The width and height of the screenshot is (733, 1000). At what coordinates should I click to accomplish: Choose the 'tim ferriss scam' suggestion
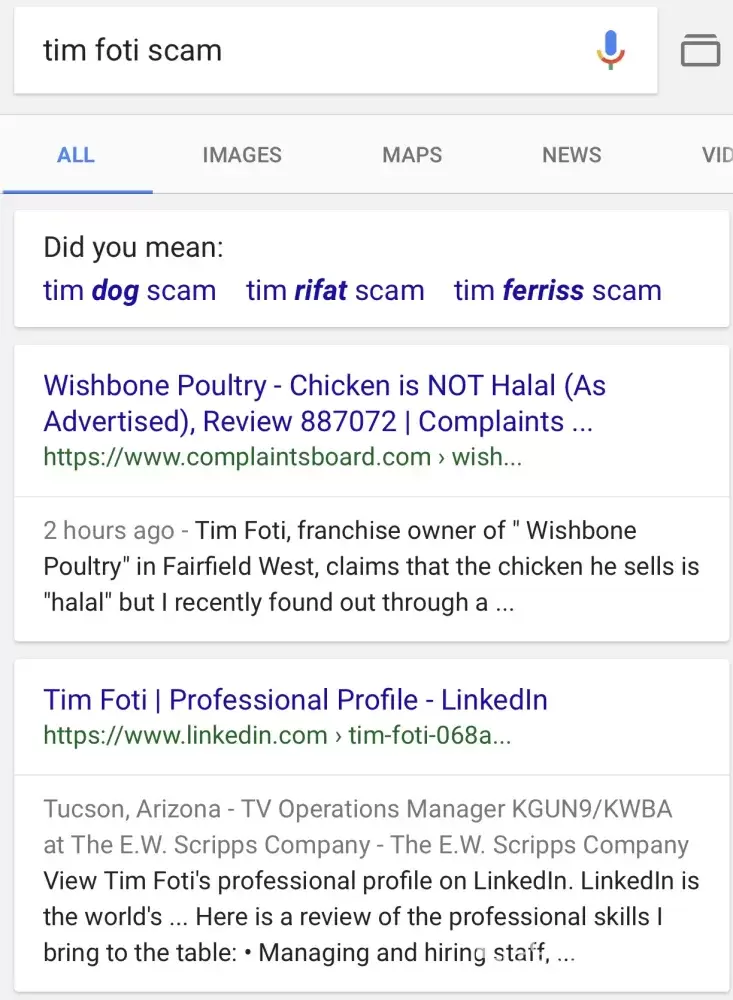pos(558,291)
